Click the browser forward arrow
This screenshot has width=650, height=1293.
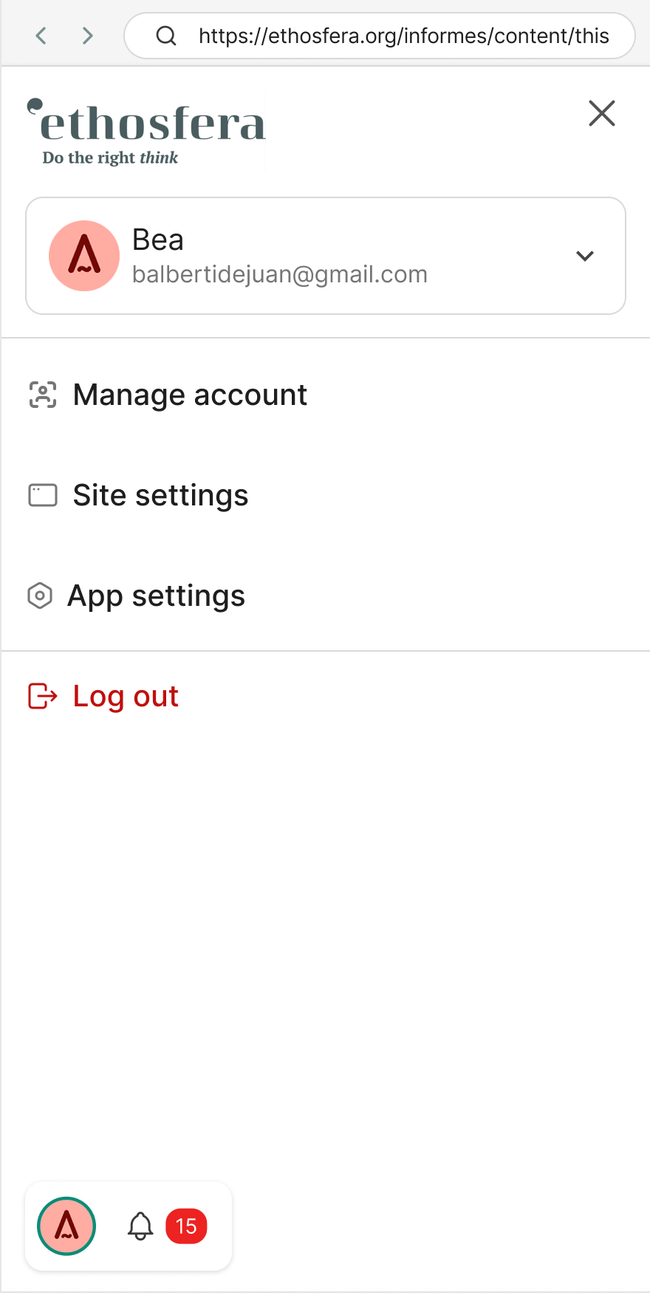point(88,36)
